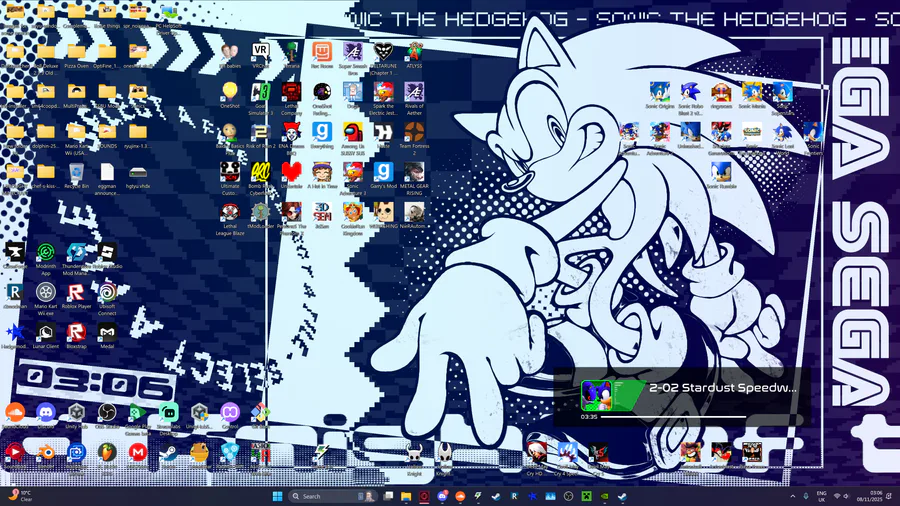The height and width of the screenshot is (506, 900).
Task: Open Risk of Rain 2 shortcut
Action: [x=261, y=135]
